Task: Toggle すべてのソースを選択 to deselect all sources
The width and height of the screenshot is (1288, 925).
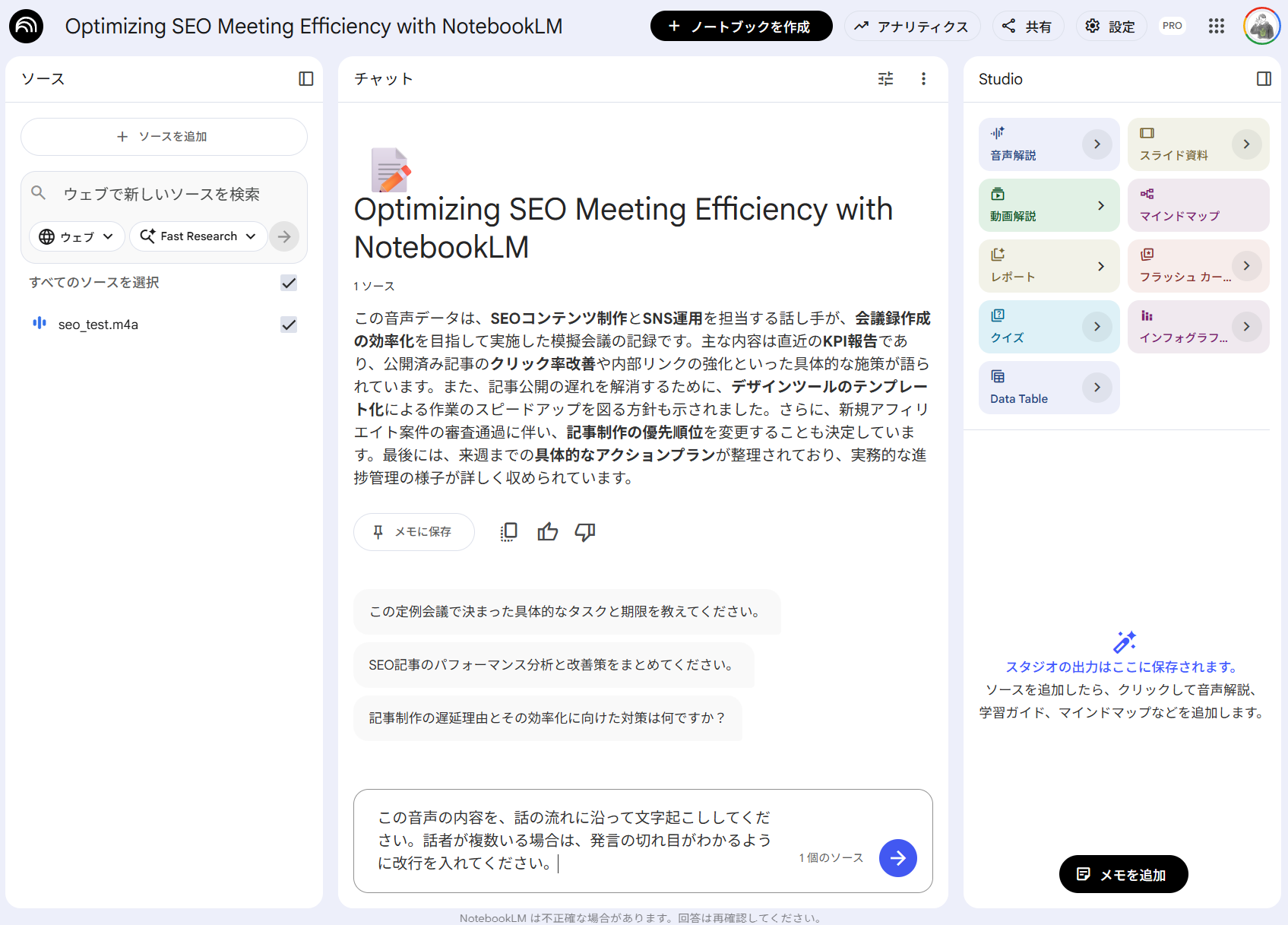Action: point(288,282)
